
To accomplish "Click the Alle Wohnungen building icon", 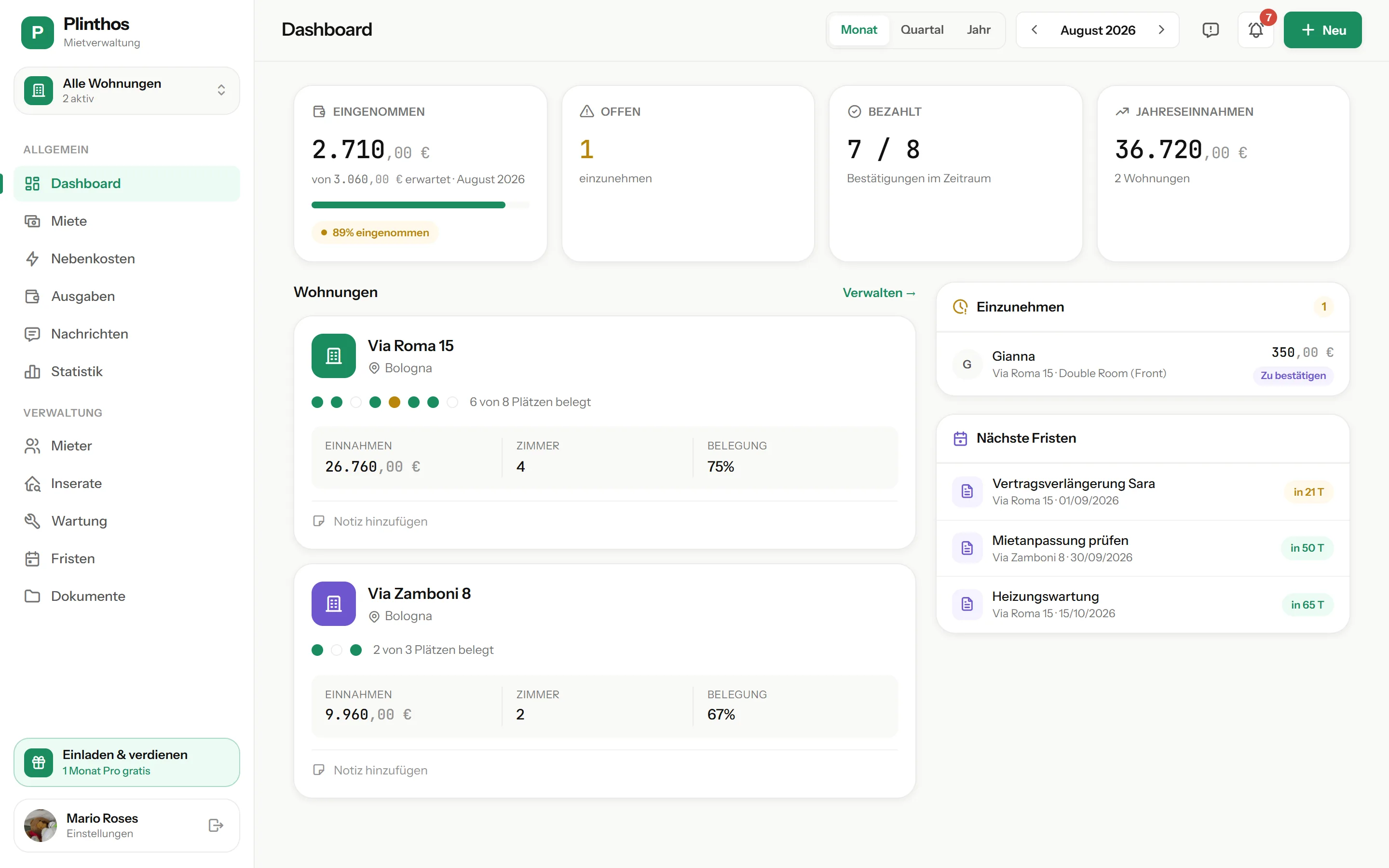I will [39, 90].
